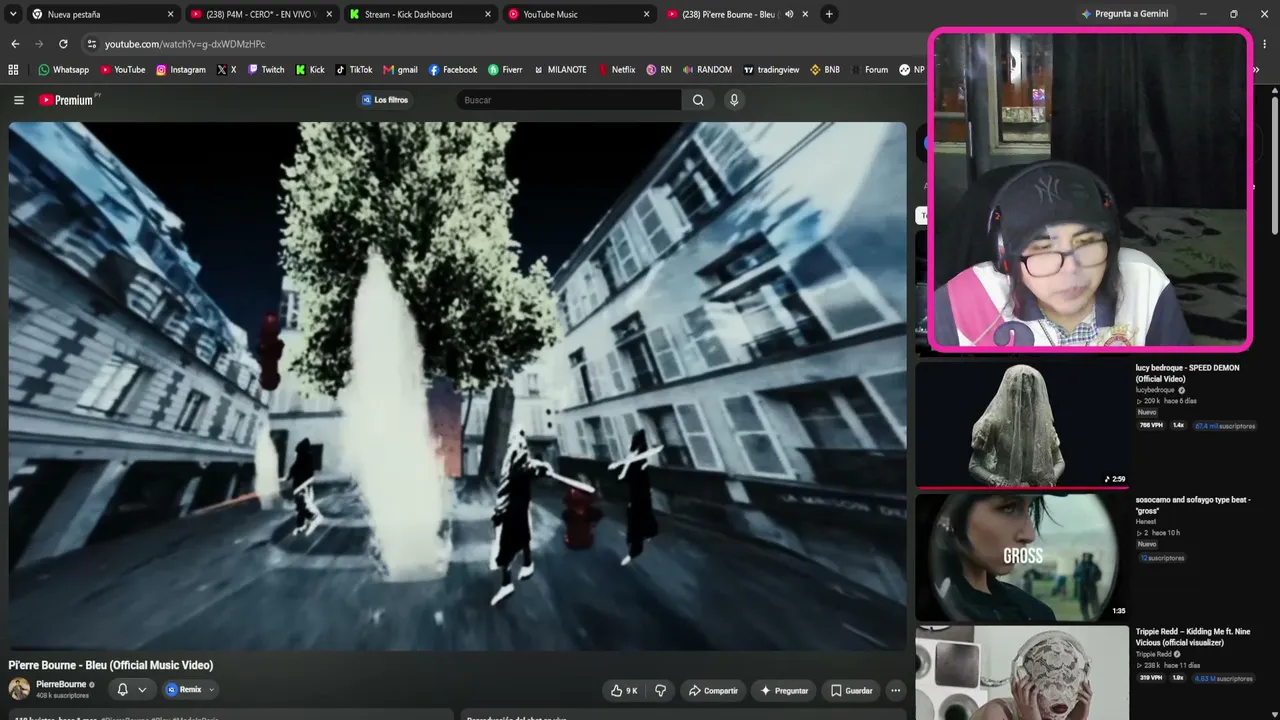This screenshot has height=720, width=1280.
Task: Open the TikTok bookmark
Action: click(x=354, y=70)
